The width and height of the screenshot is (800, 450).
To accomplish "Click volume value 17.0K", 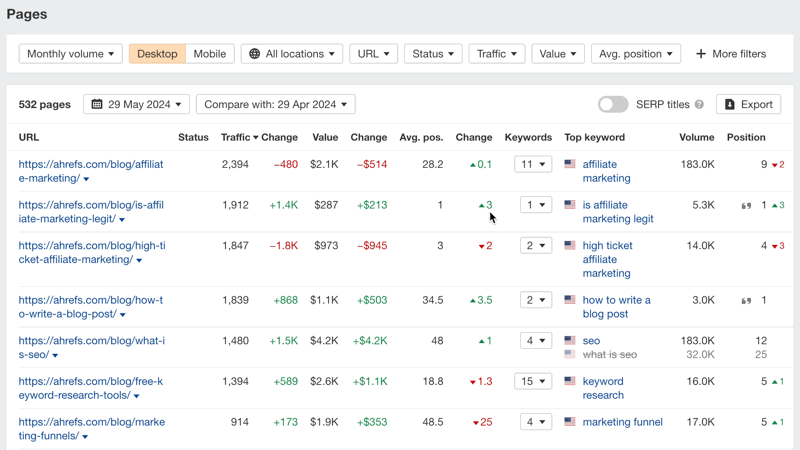I will tap(700, 422).
